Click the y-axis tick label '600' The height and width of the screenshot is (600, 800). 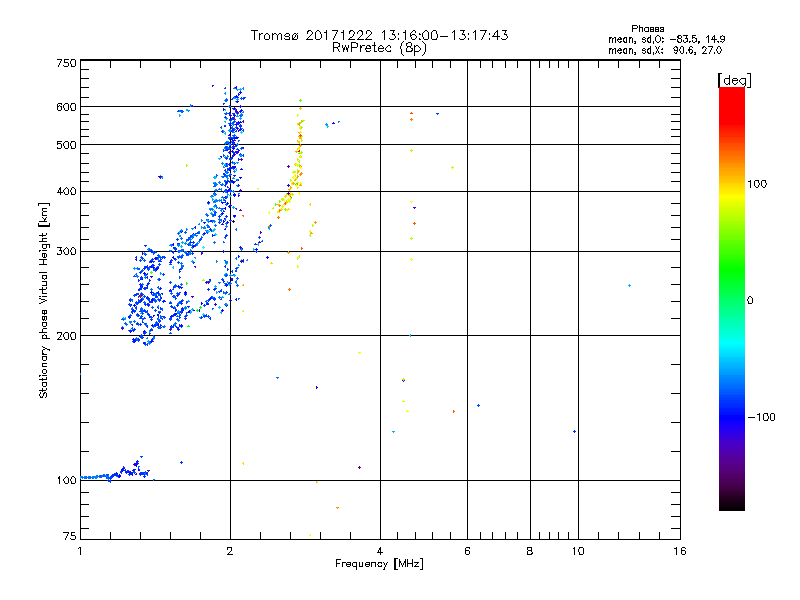point(66,107)
